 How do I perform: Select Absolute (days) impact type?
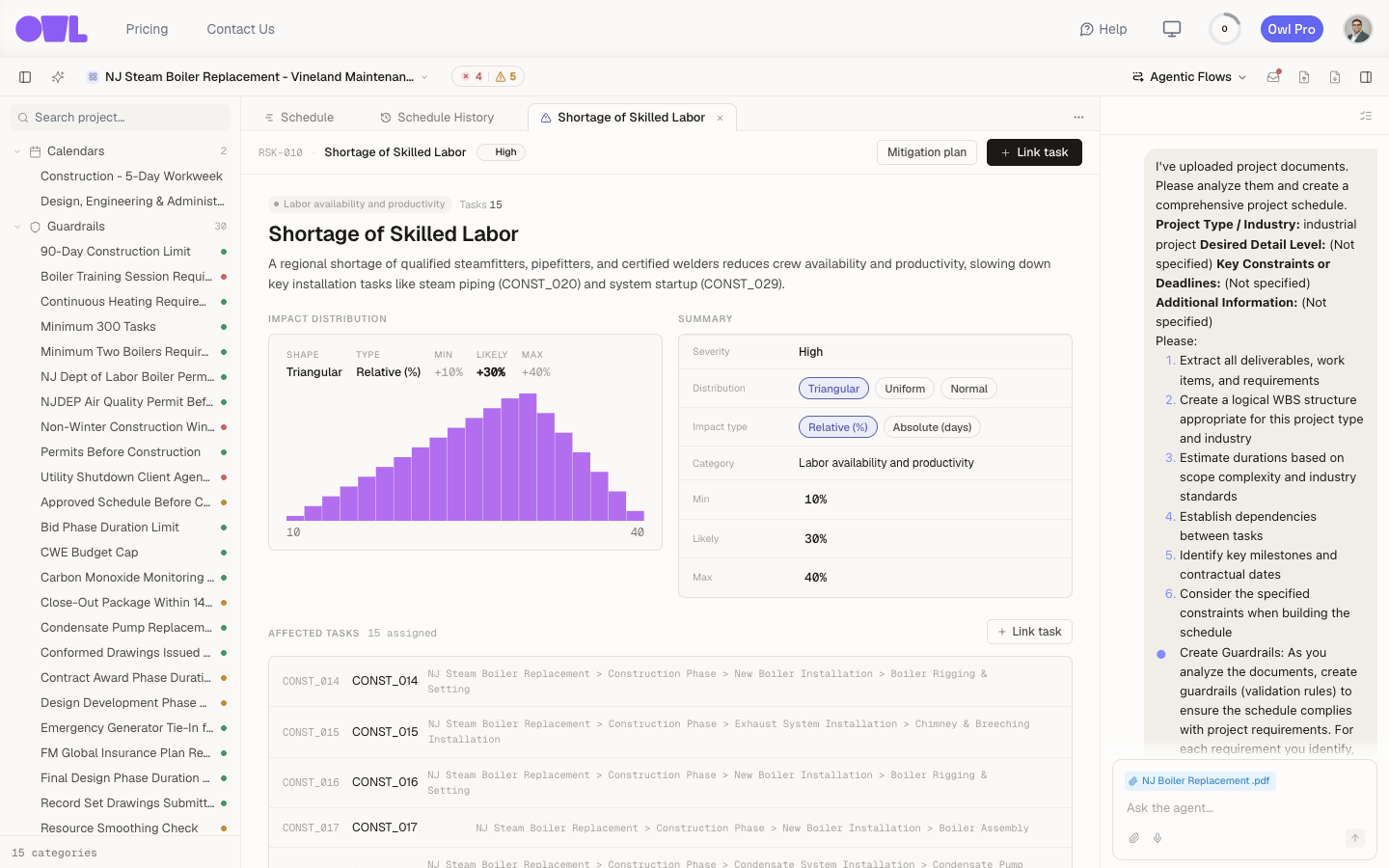pos(932,427)
